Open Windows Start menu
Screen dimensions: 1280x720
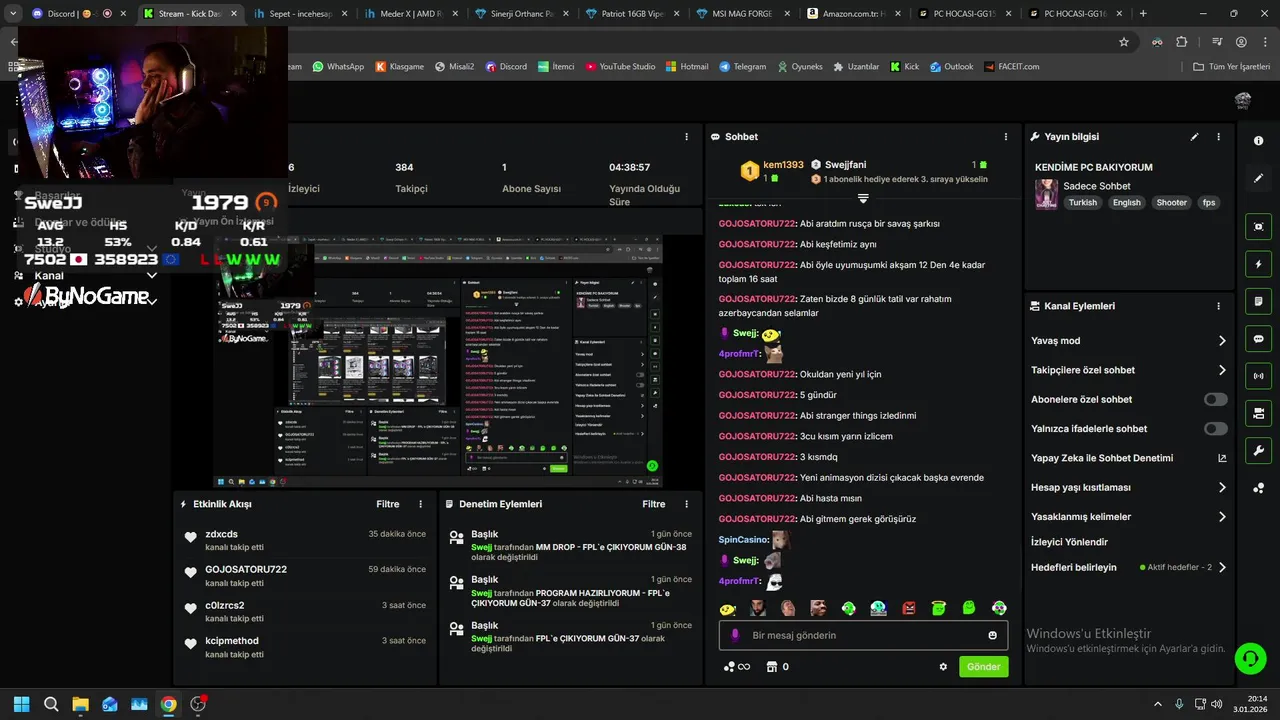point(21,704)
